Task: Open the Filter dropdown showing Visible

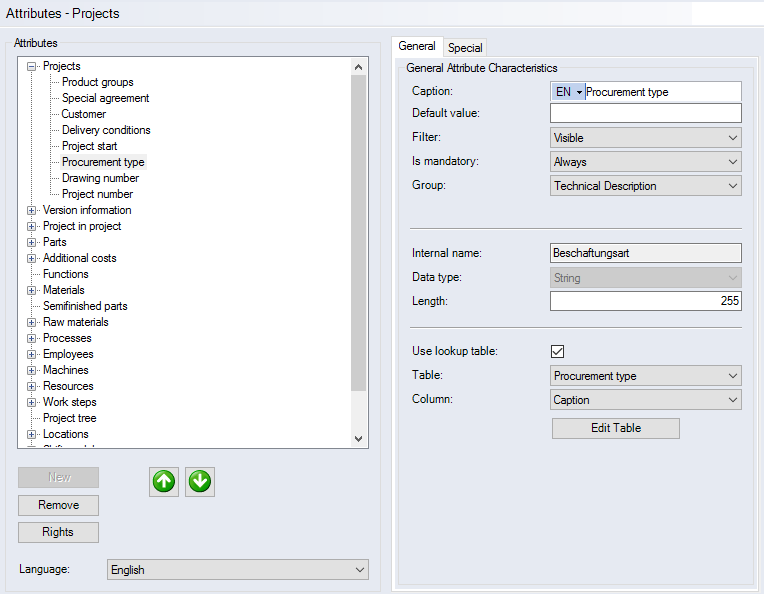Action: coord(645,138)
